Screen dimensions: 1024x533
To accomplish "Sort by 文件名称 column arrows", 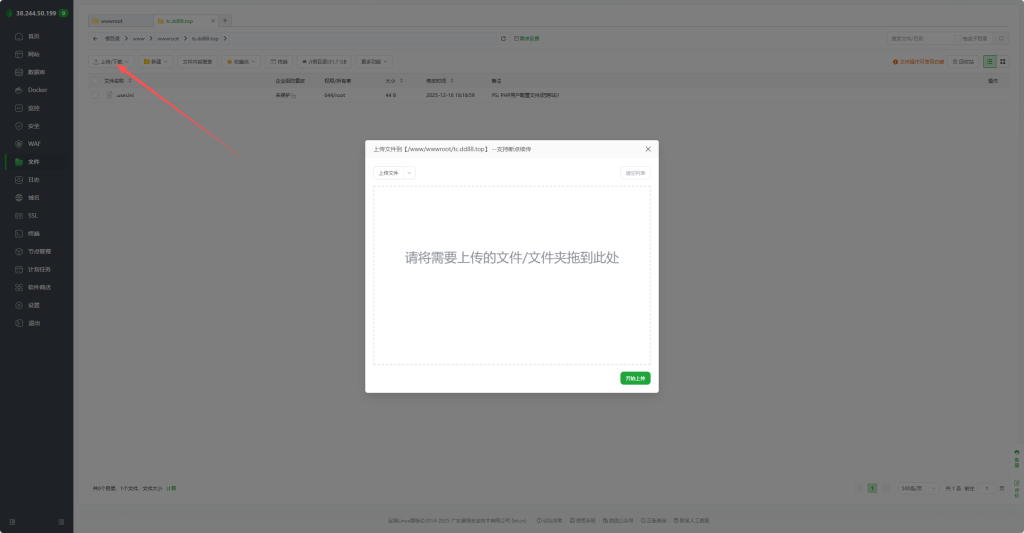I will 130,81.
